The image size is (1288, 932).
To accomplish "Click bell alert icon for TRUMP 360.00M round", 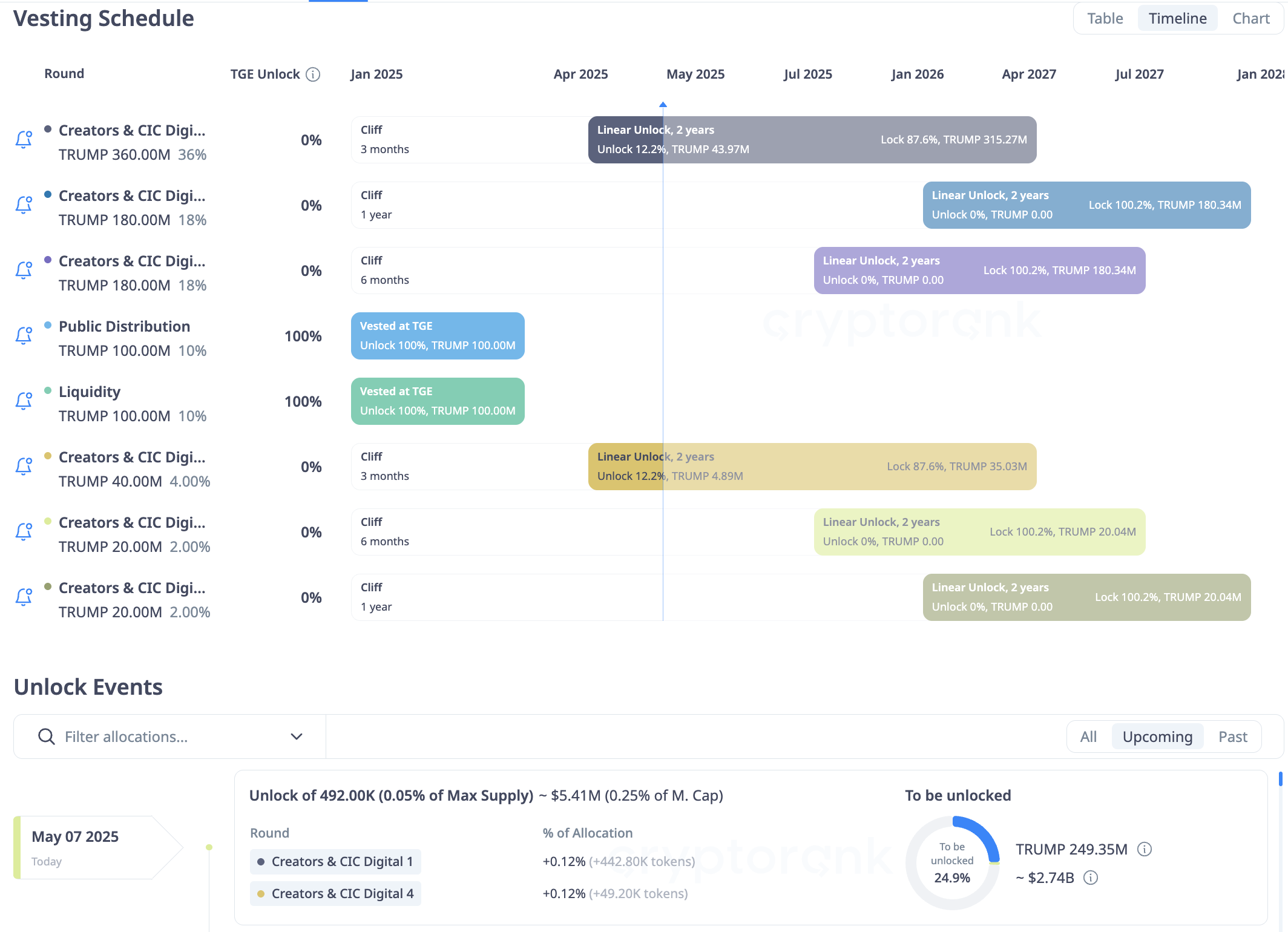I will (x=24, y=140).
